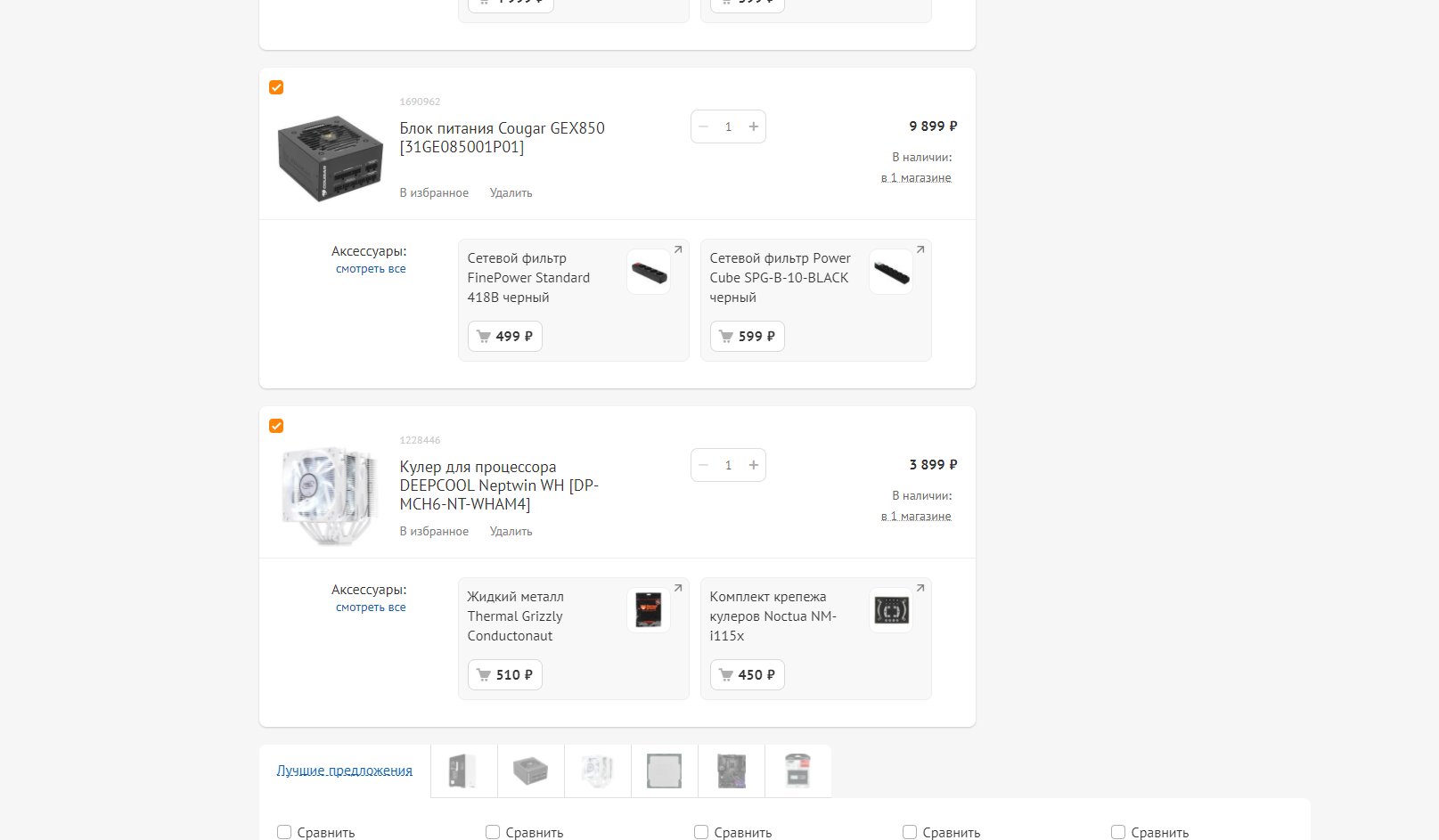Click Удалить for the Cougar GEX850 item
The image size is (1439, 840).
coord(511,193)
